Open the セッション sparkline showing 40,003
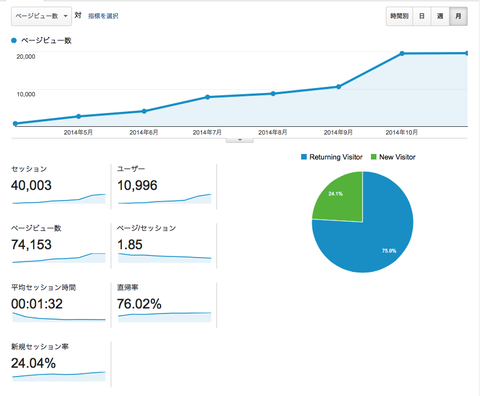Image resolution: width=480 pixels, height=396 pixels. click(59, 199)
